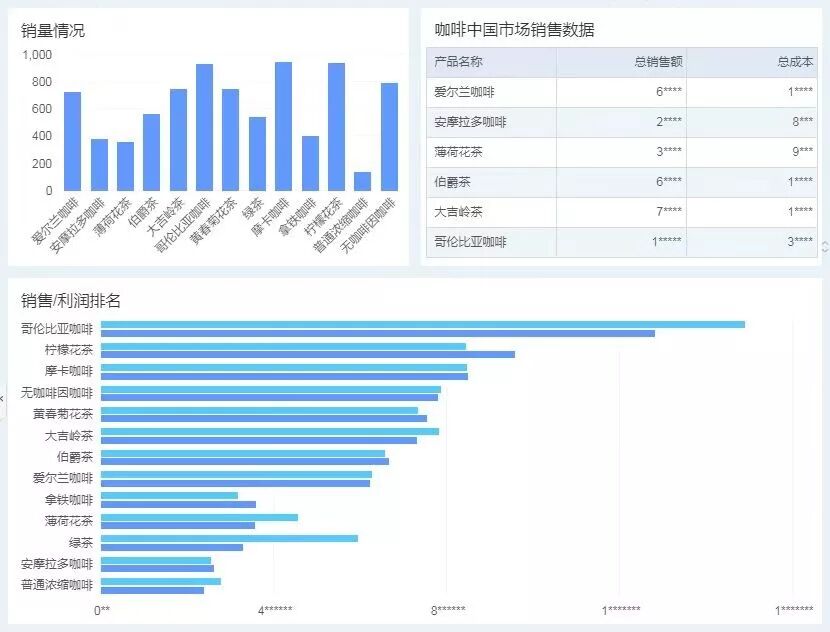The image size is (830, 632).
Task: Click the 总成本 cell for 薄荷花茶
Action: tap(752, 152)
